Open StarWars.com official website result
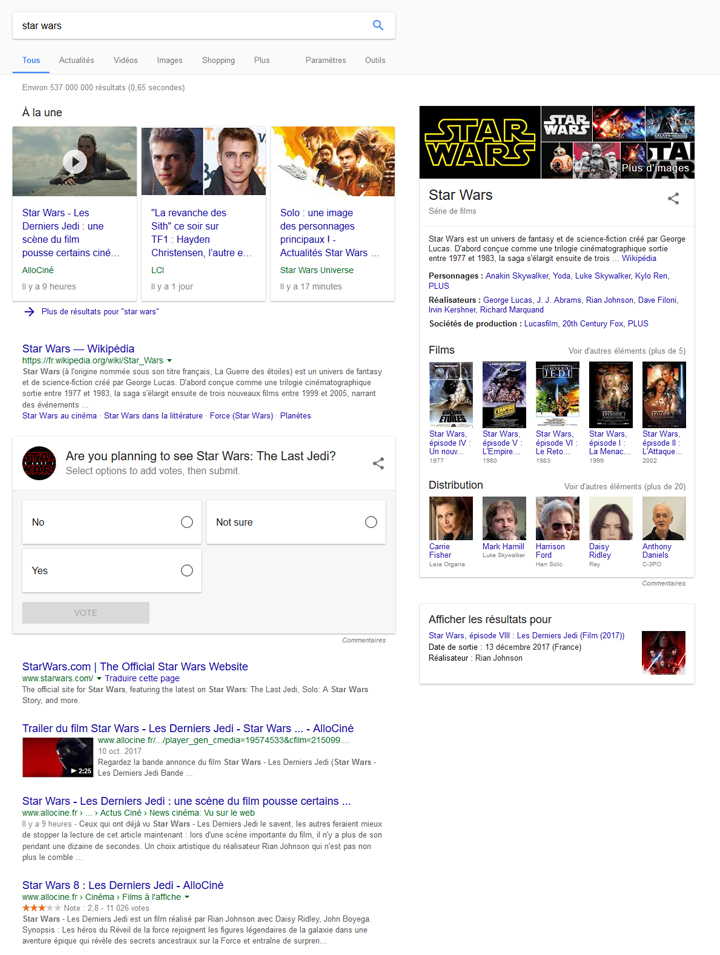The height and width of the screenshot is (955, 720). (x=135, y=666)
